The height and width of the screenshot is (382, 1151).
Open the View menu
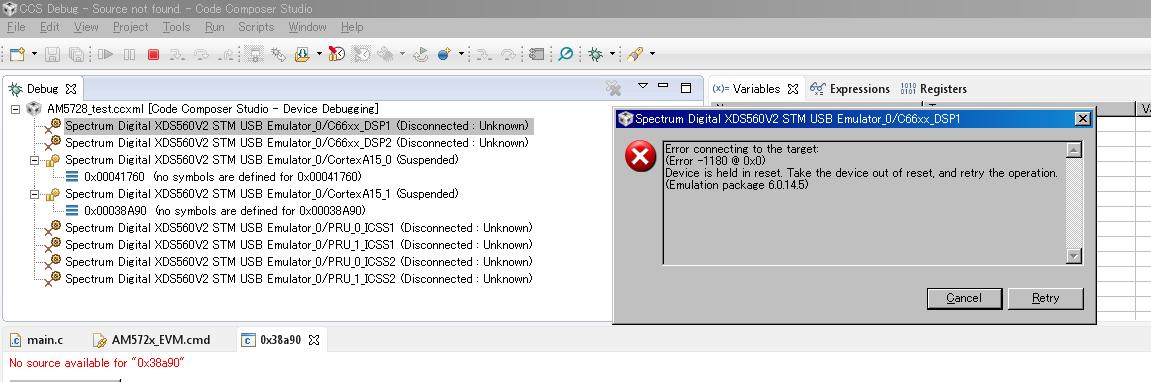86,27
